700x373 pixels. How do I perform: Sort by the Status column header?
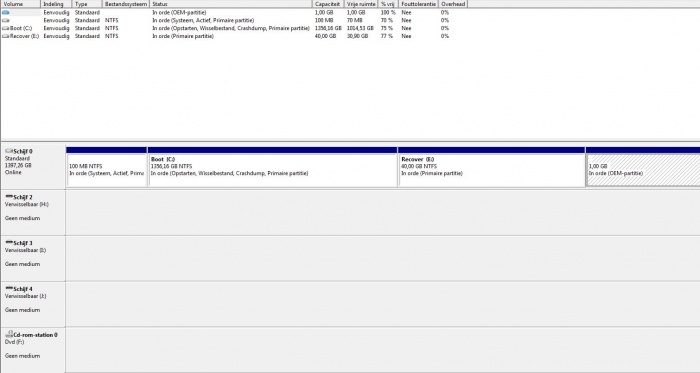[231, 4]
